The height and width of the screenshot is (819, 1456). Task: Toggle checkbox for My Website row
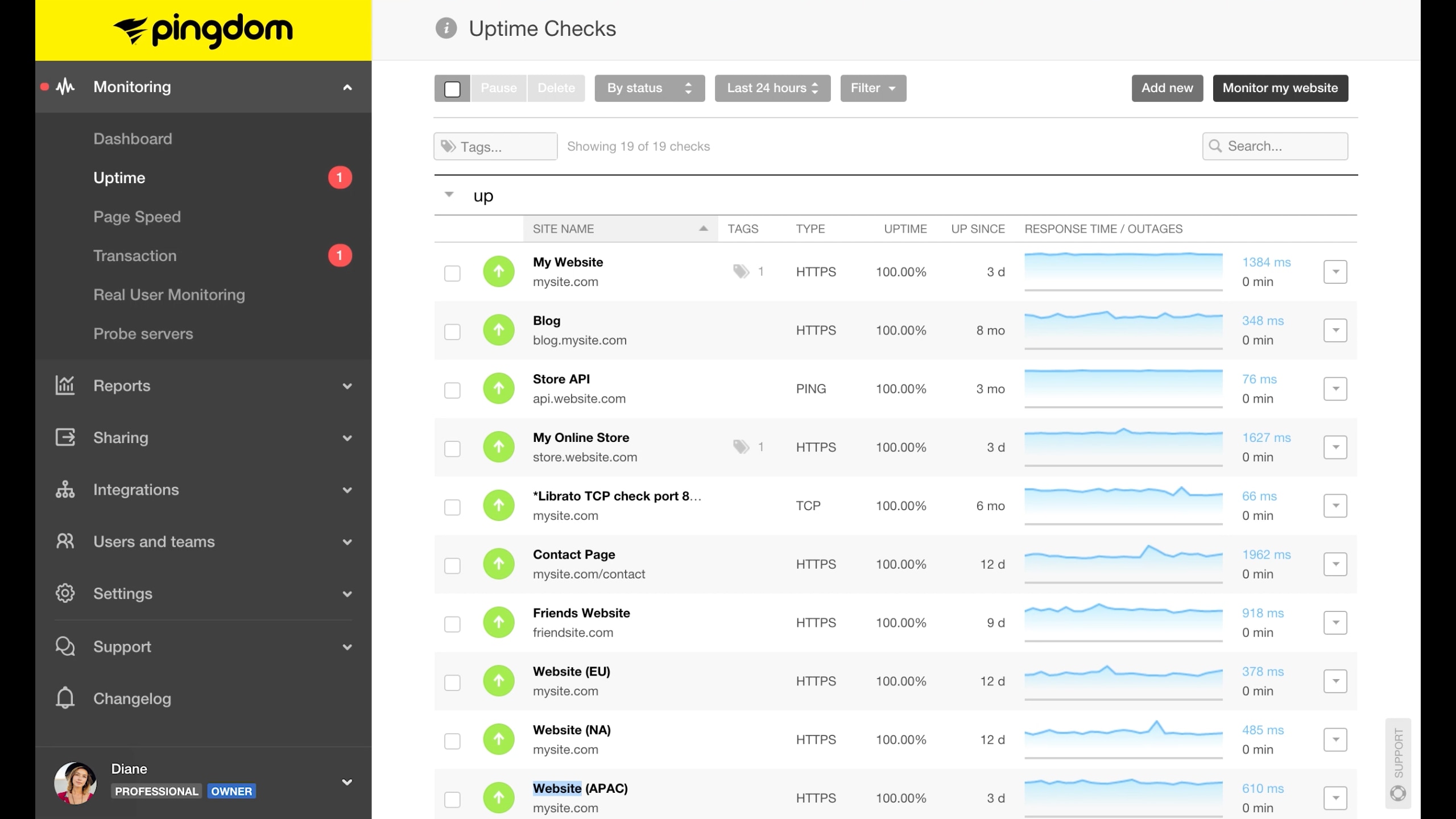[452, 272]
